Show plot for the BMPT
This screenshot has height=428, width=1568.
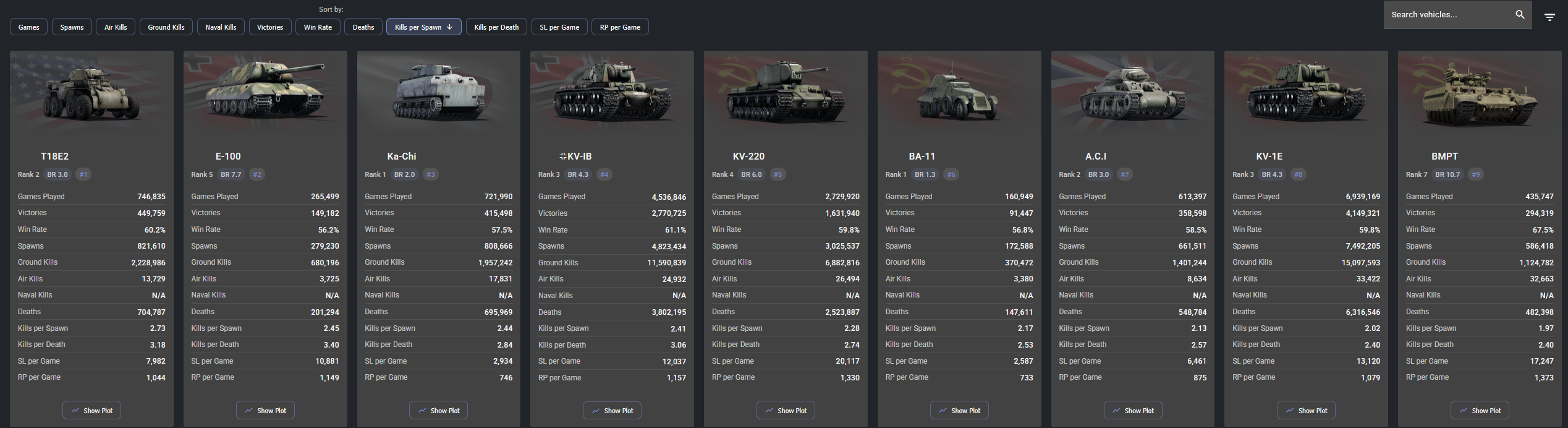pyautogui.click(x=1480, y=411)
